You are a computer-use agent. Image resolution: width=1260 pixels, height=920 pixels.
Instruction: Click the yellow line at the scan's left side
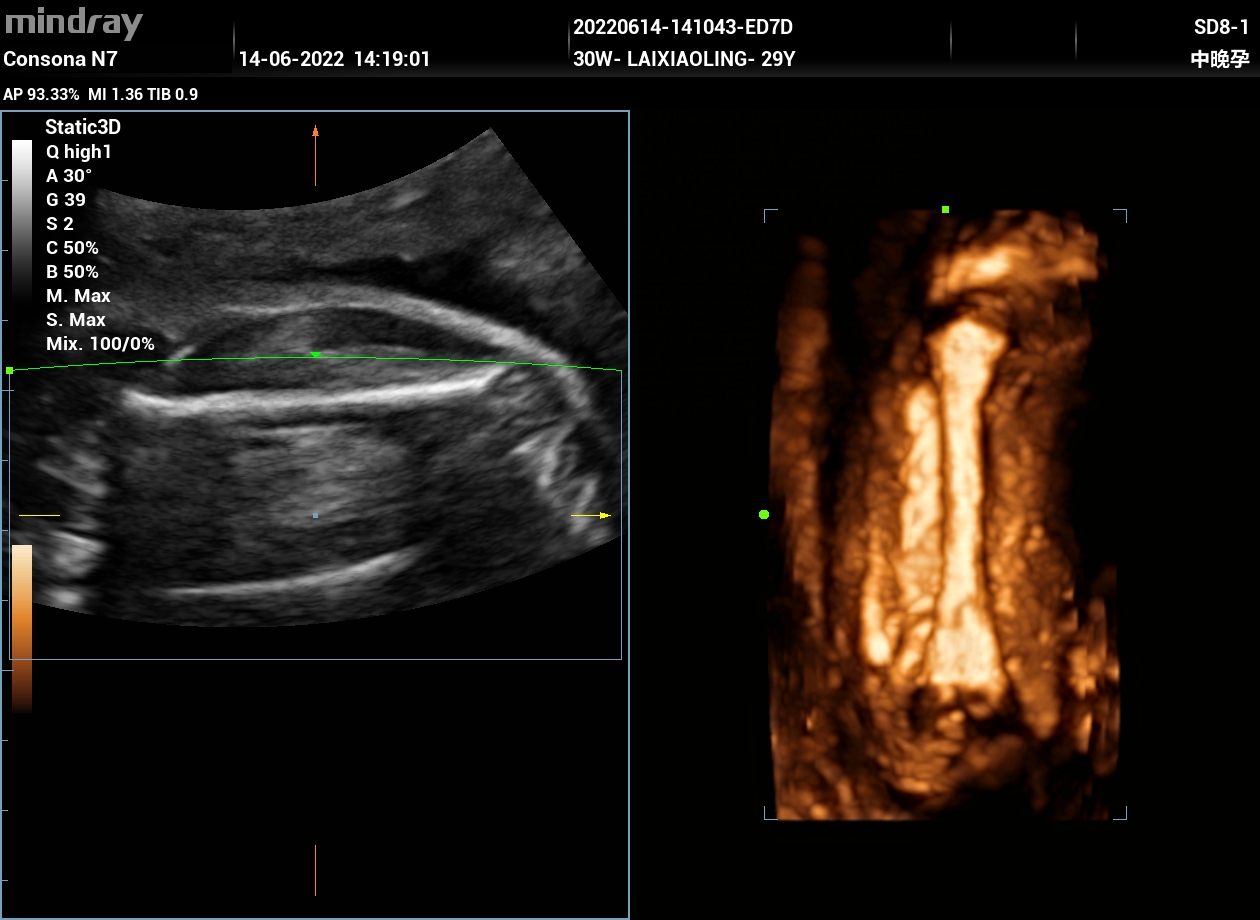pyautogui.click(x=40, y=515)
